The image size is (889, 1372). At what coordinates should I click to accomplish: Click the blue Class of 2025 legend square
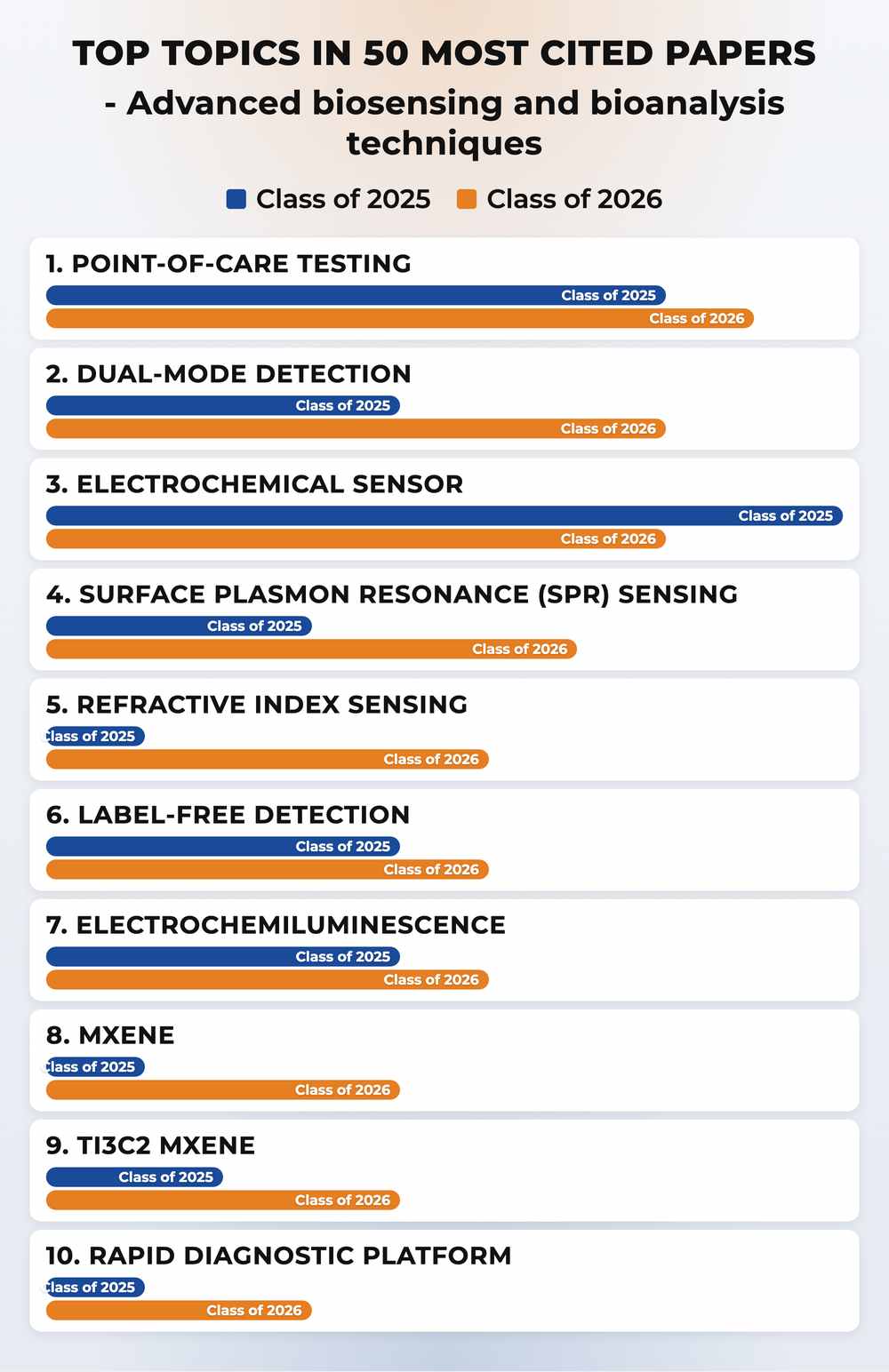236,199
